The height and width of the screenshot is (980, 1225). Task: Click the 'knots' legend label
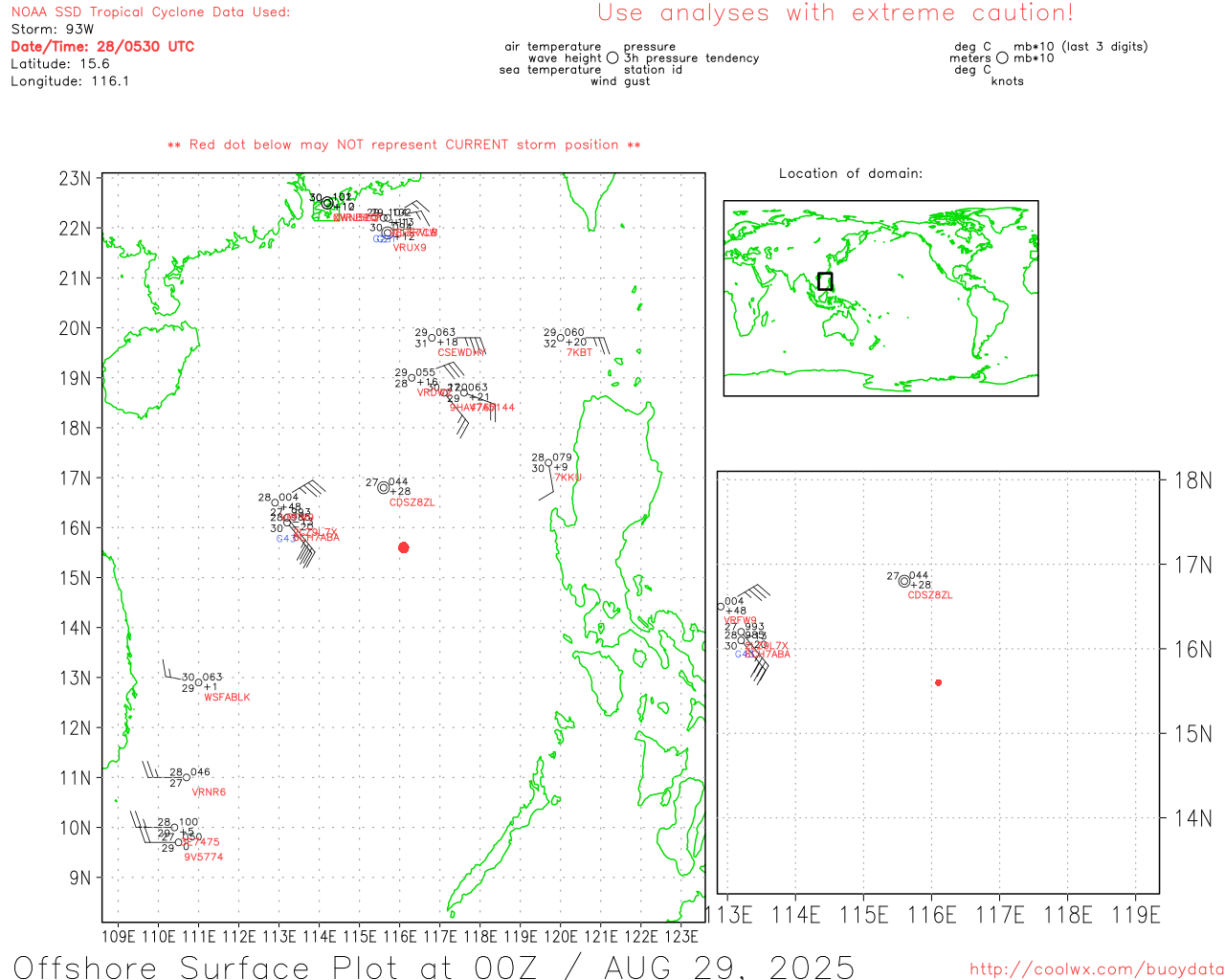pyautogui.click(x=1008, y=81)
